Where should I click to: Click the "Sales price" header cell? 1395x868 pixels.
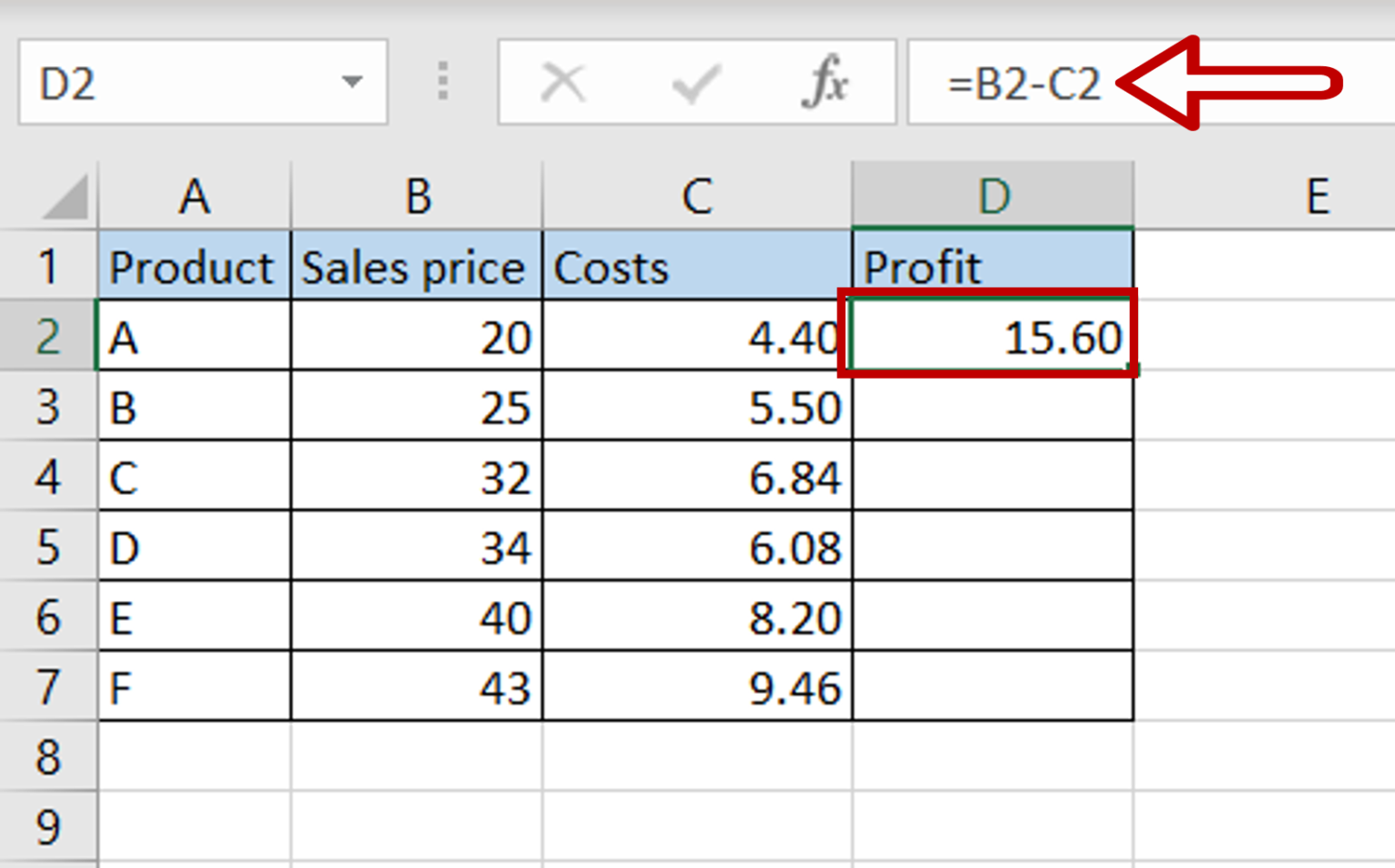[x=417, y=265]
